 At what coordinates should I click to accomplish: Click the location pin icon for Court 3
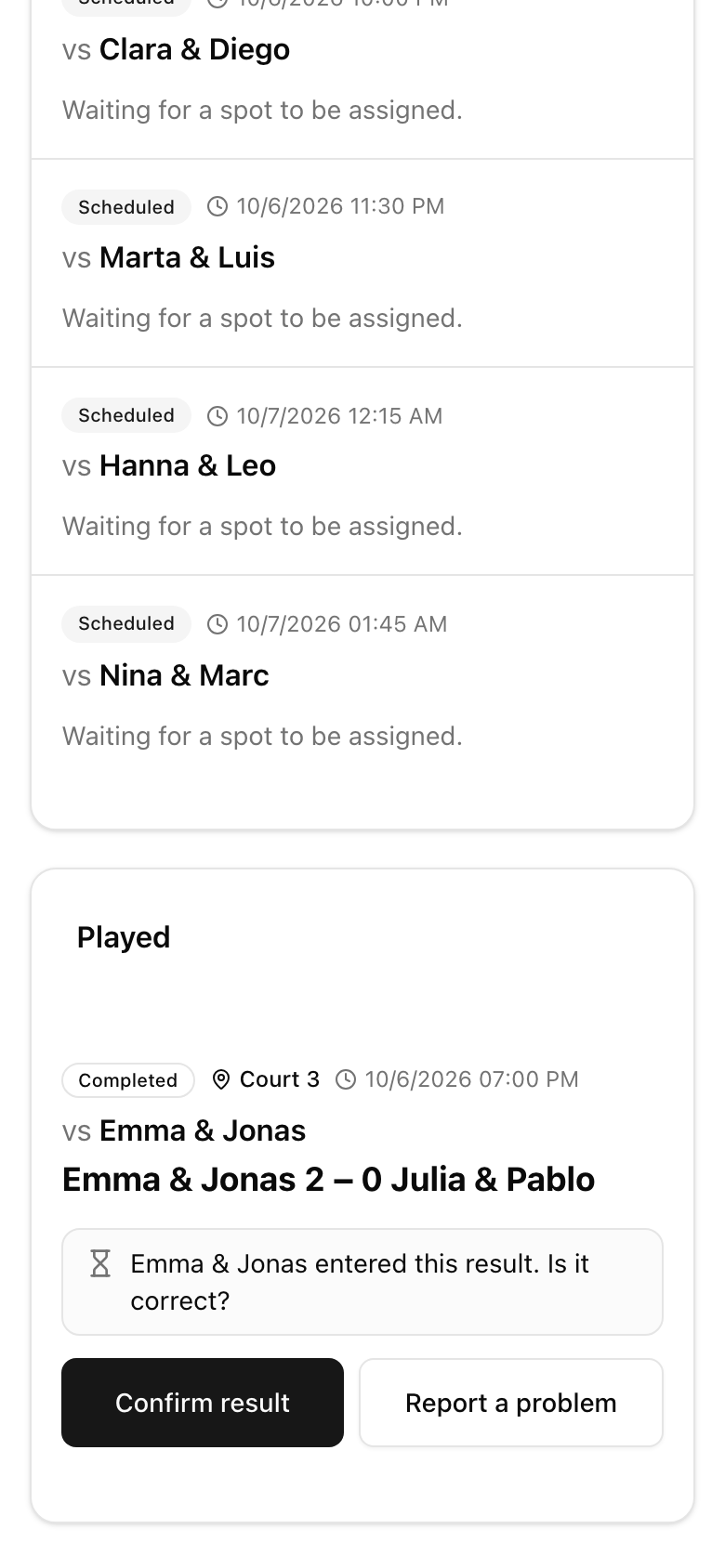pos(221,1079)
